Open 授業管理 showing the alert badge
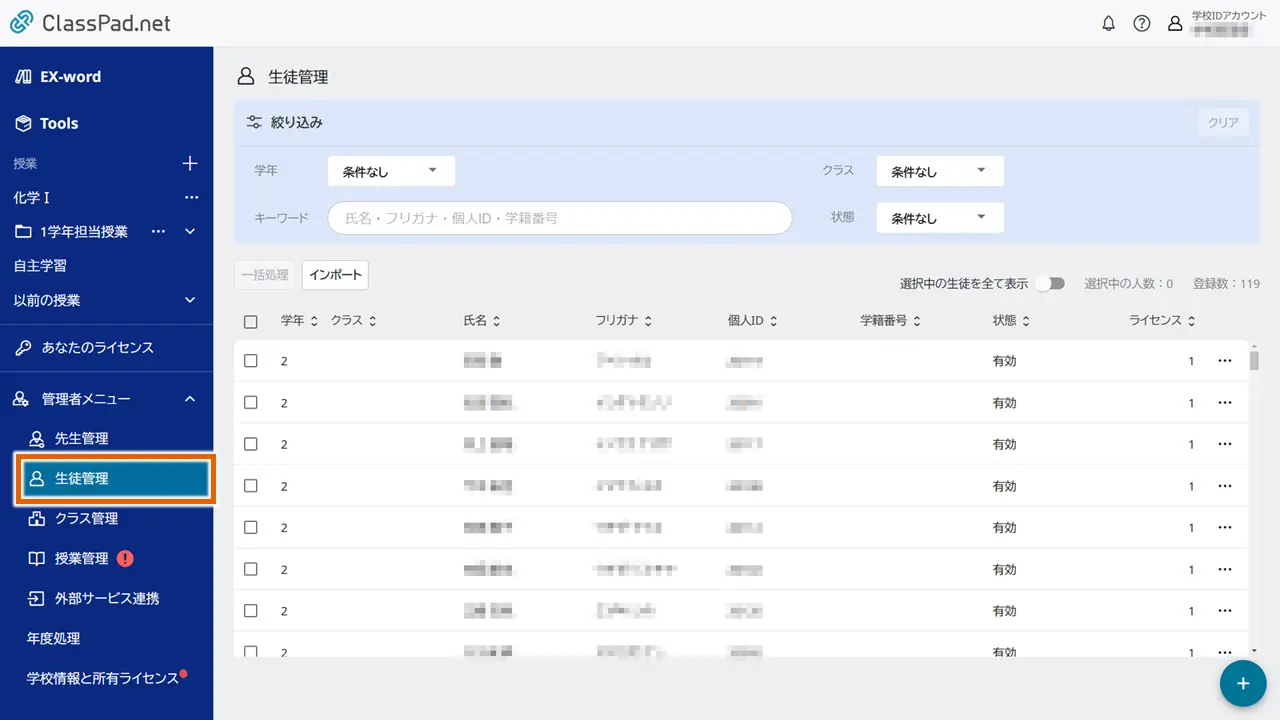The image size is (1280, 720). [x=80, y=560]
